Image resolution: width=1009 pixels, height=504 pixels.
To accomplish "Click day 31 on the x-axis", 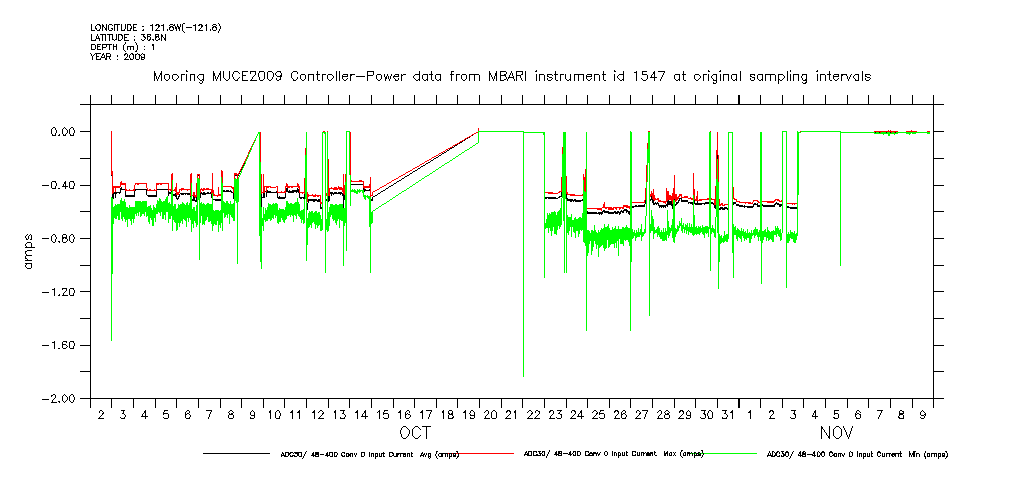I will [x=728, y=414].
